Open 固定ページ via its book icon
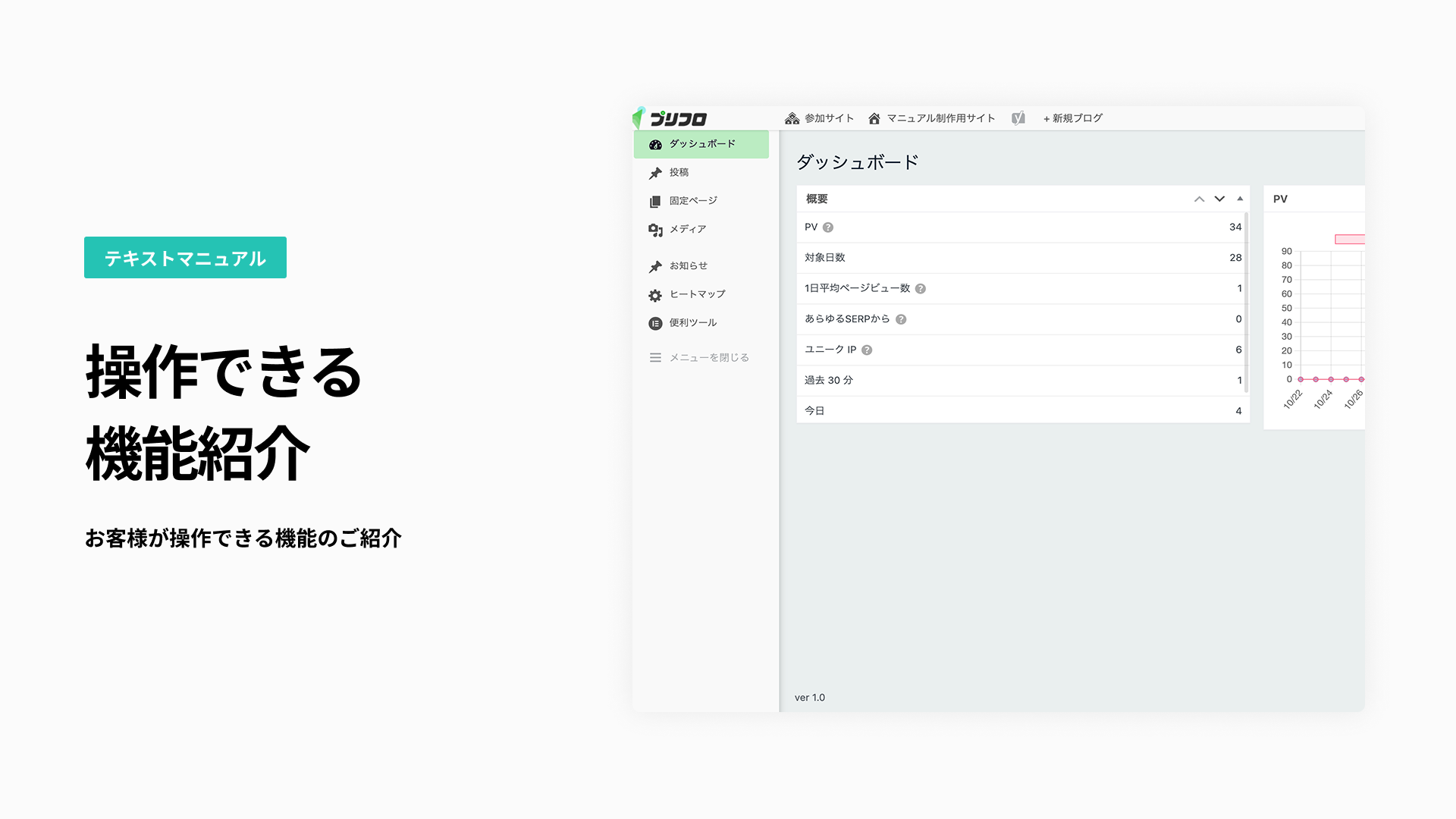 click(x=654, y=200)
